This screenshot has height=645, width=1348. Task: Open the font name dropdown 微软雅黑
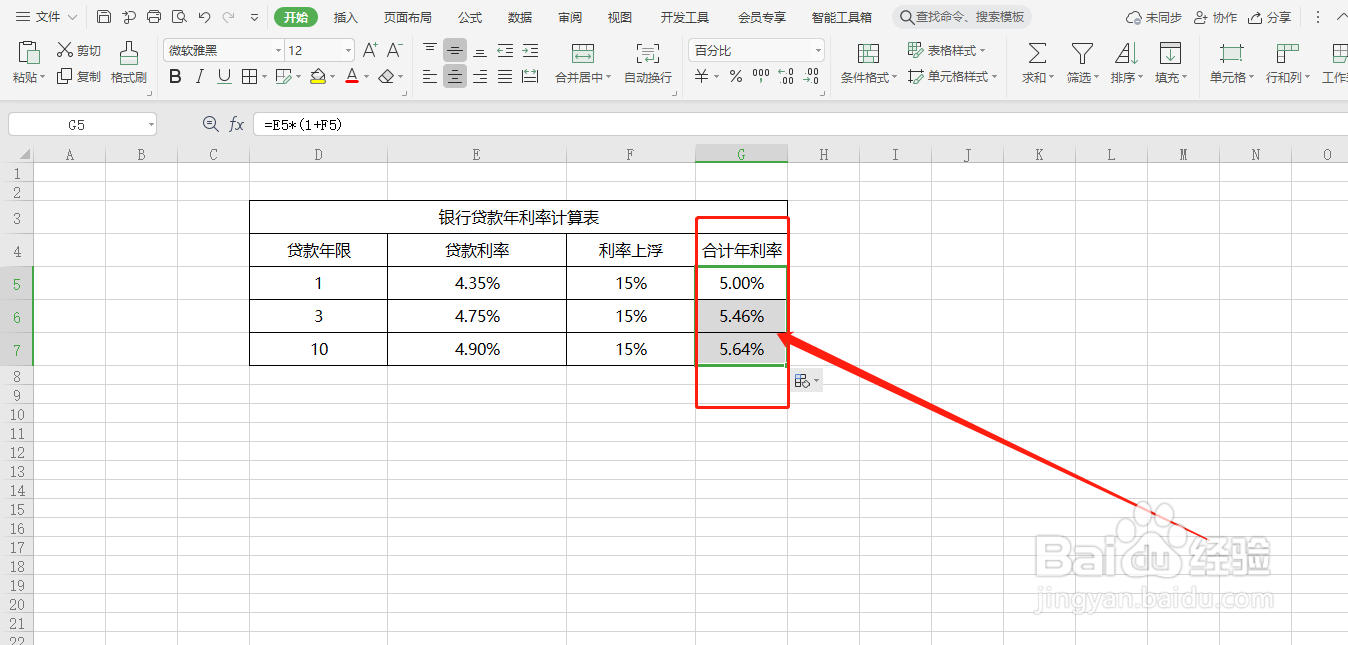278,49
